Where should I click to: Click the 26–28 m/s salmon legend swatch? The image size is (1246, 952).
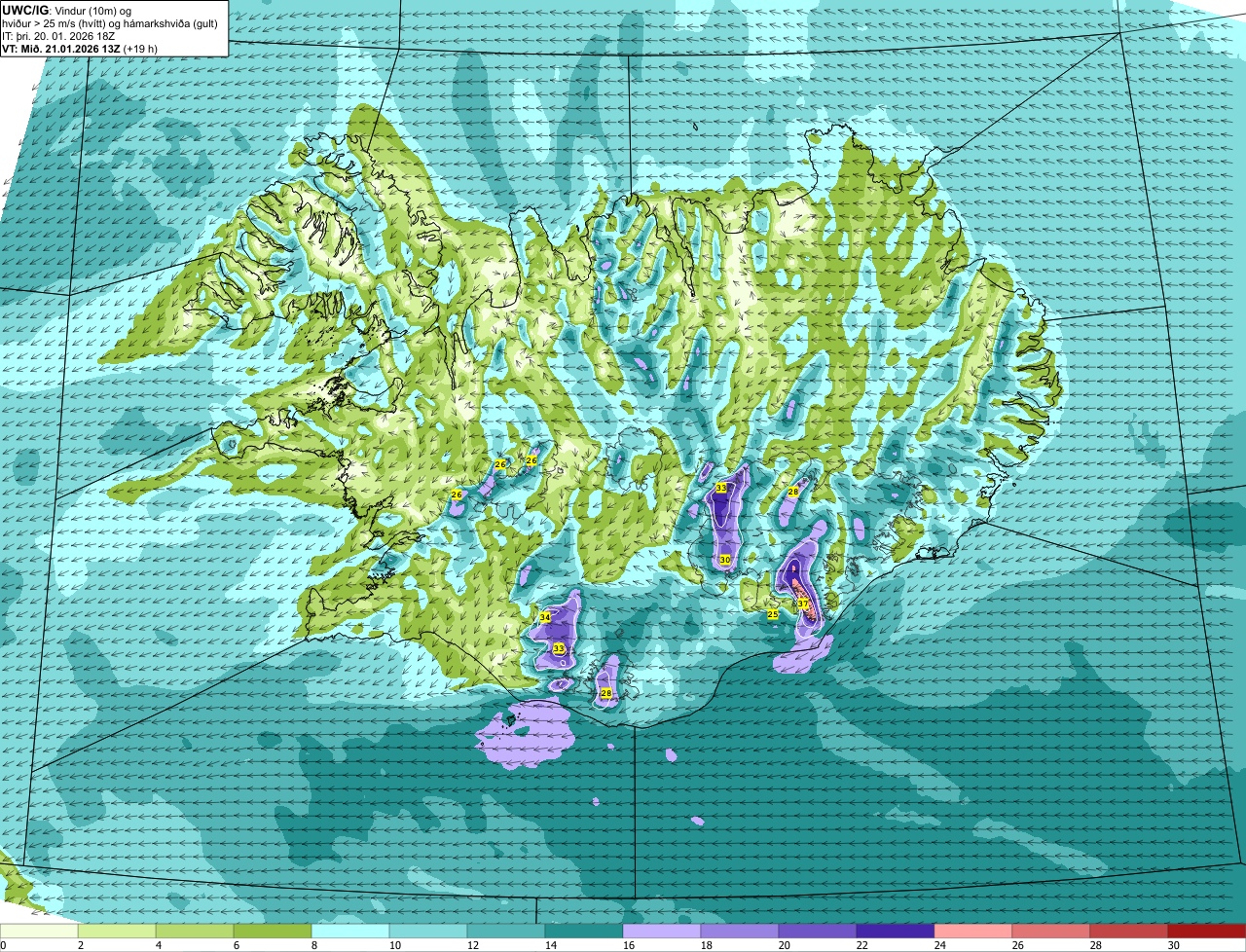1051,932
